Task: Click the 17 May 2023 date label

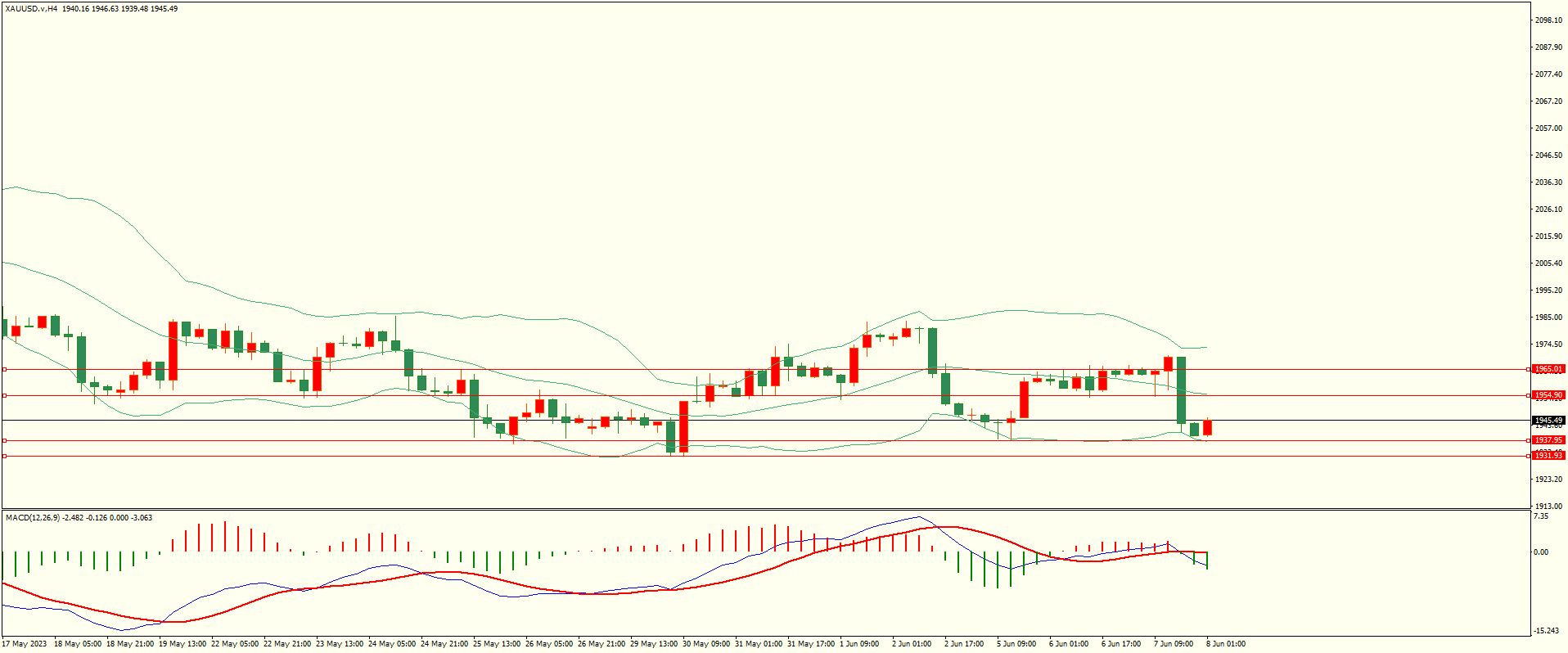Action: [25, 644]
